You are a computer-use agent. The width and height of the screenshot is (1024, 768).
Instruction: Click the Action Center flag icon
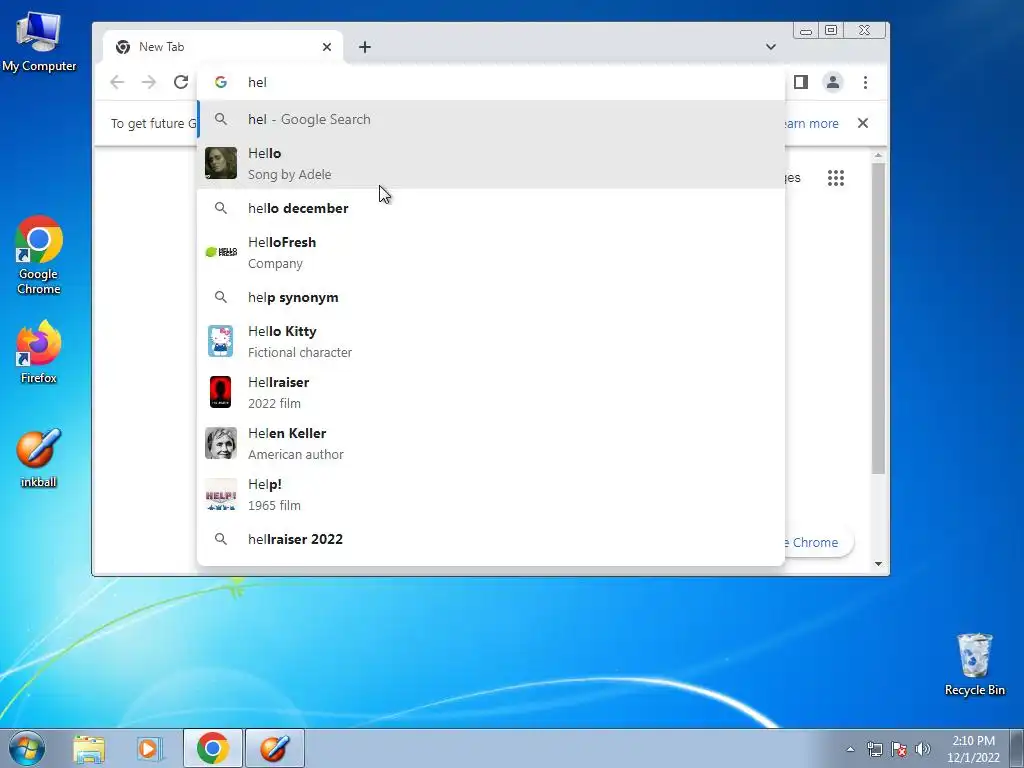(899, 749)
